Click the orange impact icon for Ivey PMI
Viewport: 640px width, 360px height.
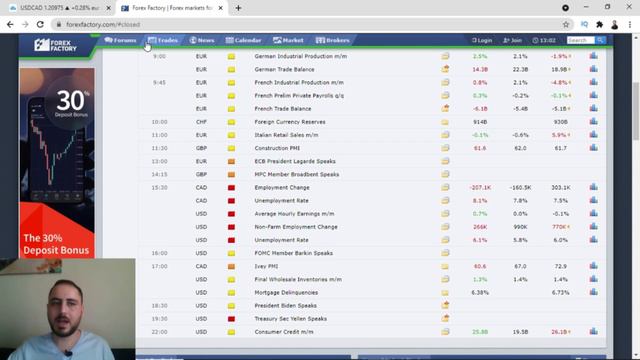(x=231, y=266)
